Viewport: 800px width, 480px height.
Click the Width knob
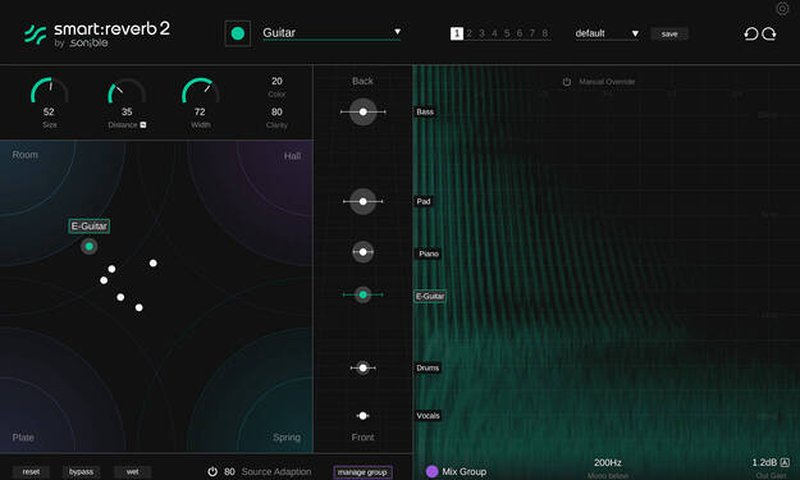pyautogui.click(x=200, y=93)
